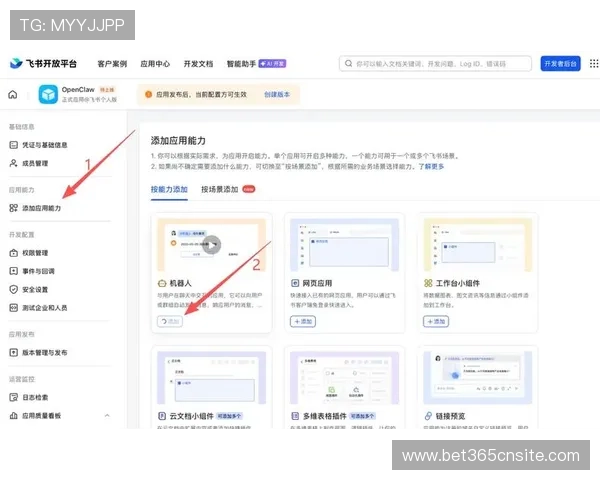Click the 创建版本 link in the banner
The height and width of the screenshot is (480, 600).
[x=277, y=95]
